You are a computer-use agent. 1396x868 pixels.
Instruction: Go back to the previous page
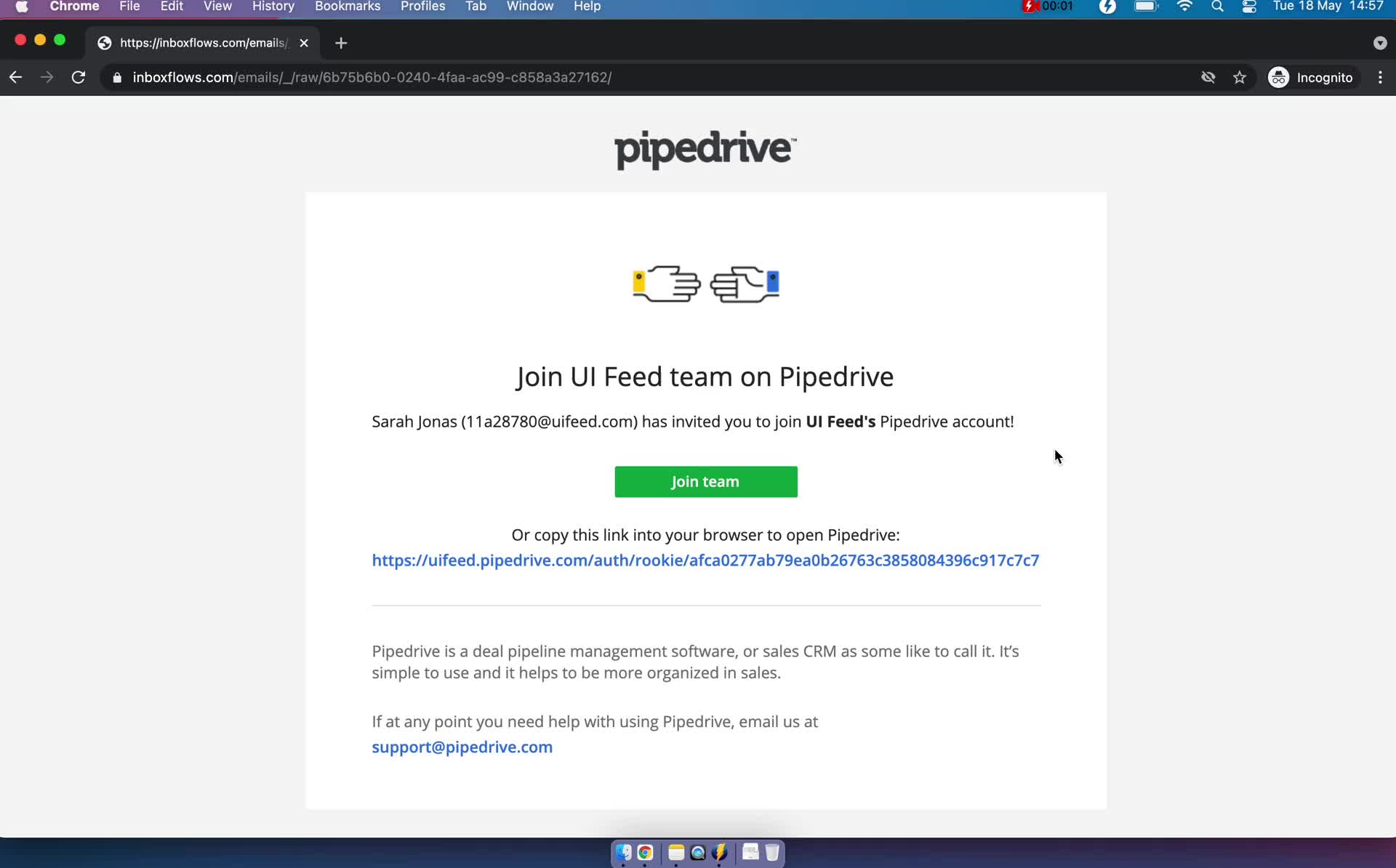pos(16,77)
